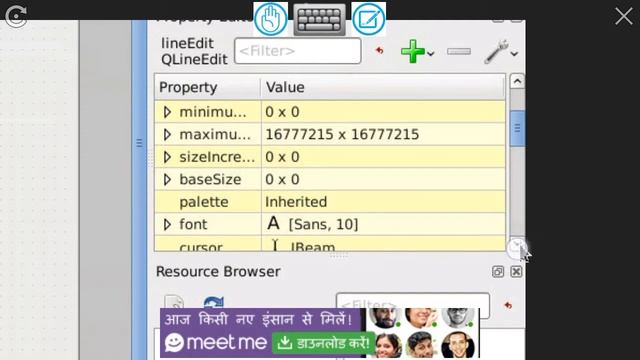This screenshot has width=640, height=360.
Task: Click the baseSize value 0 x 0
Action: [x=282, y=179]
